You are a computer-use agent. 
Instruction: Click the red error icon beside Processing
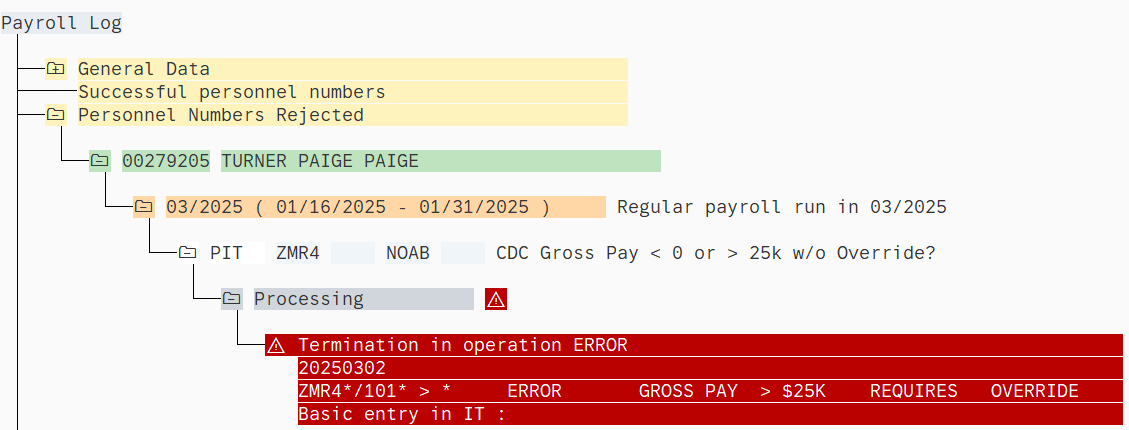click(495, 299)
